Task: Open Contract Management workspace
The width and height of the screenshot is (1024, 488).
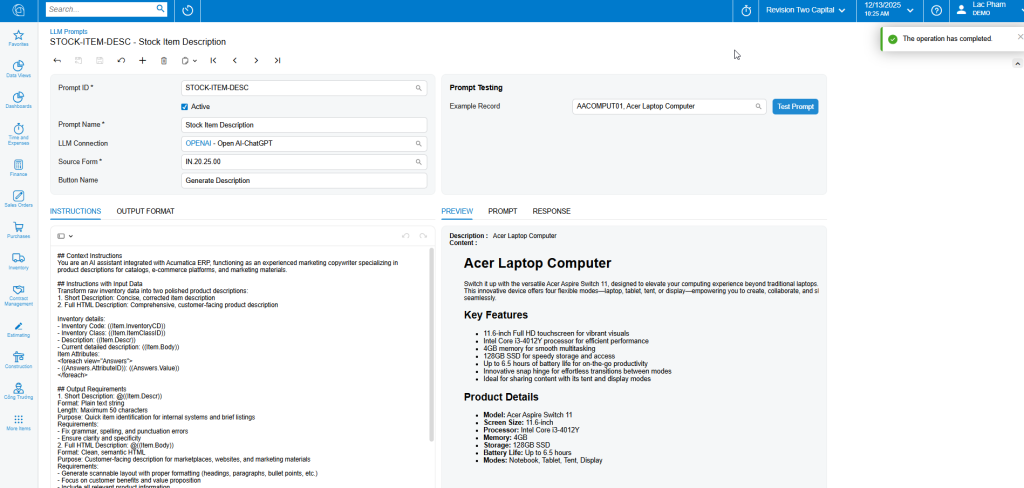Action: point(18,295)
